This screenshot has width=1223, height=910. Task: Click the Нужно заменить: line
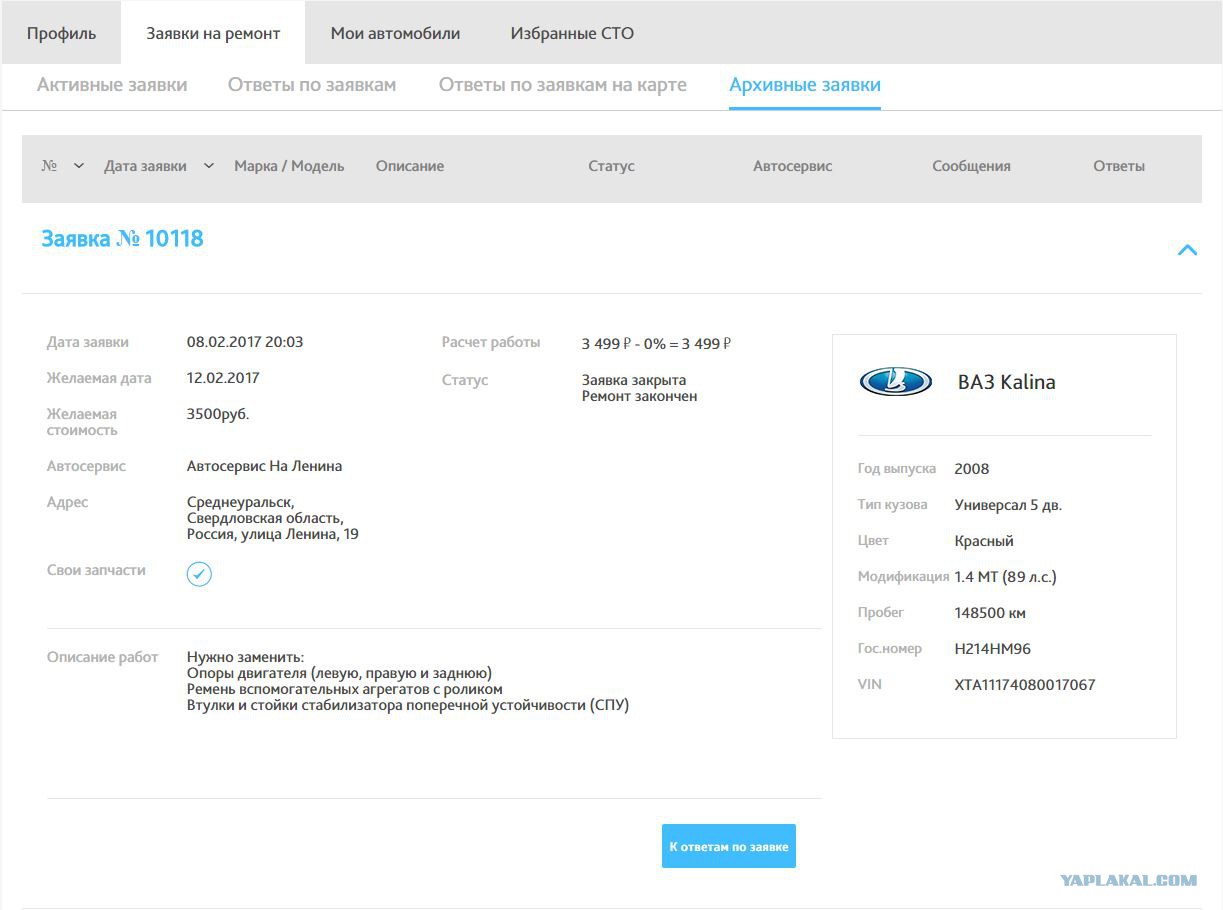[x=245, y=657]
